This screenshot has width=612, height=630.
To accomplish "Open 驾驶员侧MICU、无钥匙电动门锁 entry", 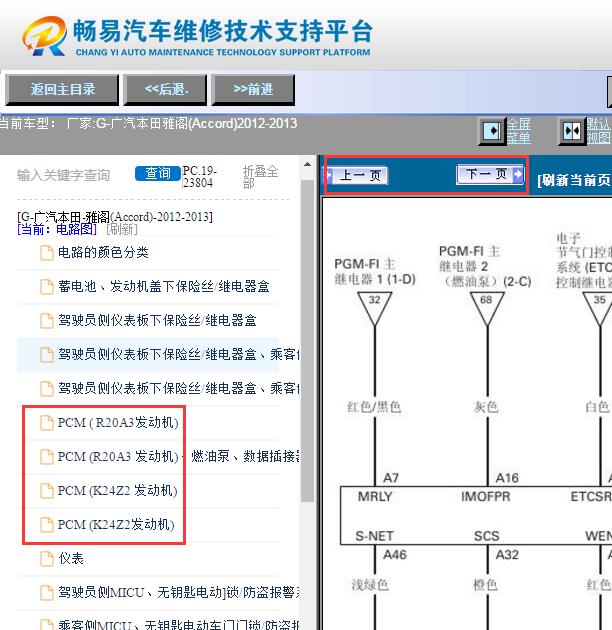I will pyautogui.click(x=179, y=592).
